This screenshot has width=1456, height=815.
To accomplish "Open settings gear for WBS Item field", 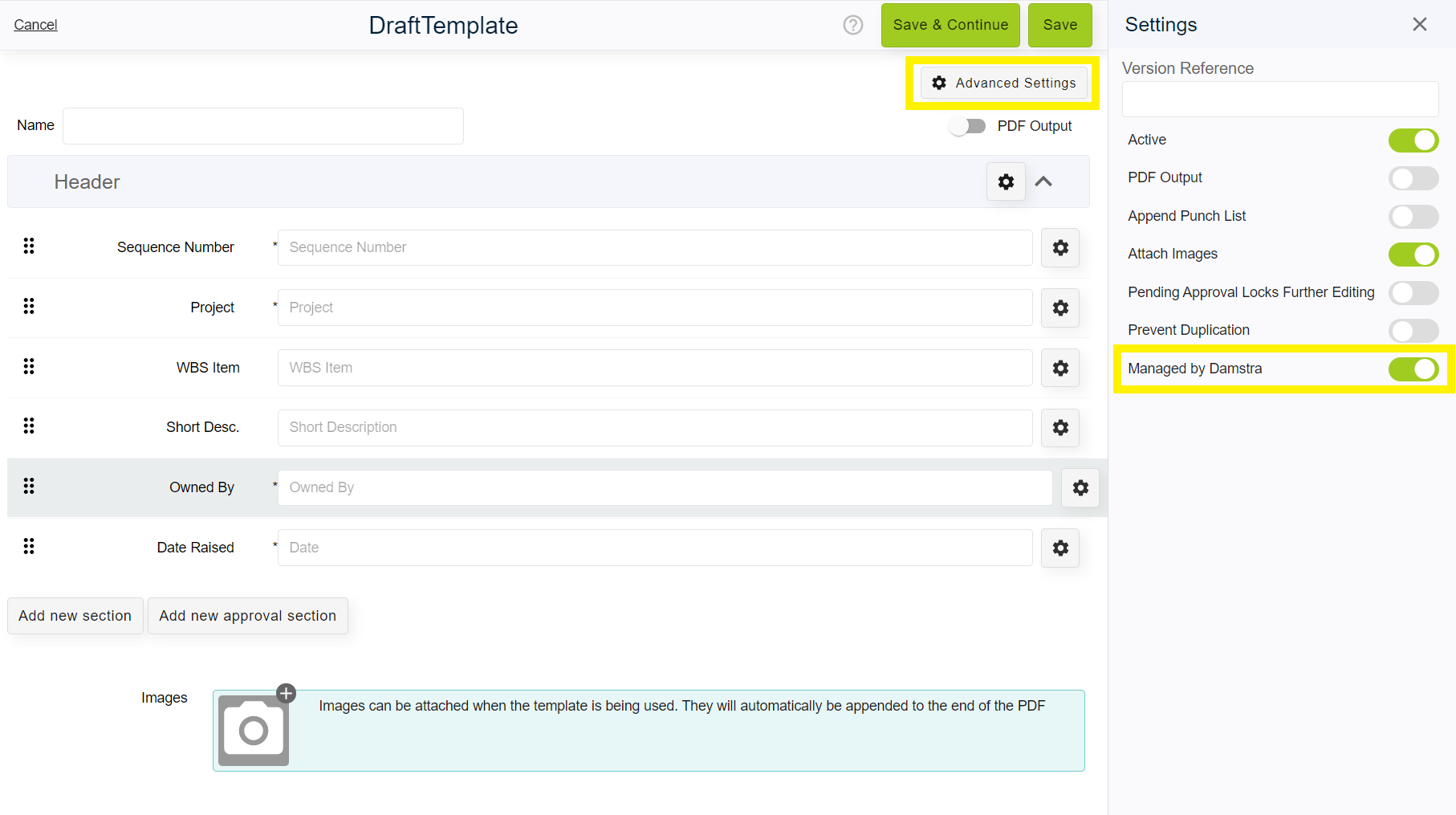I will point(1060,368).
